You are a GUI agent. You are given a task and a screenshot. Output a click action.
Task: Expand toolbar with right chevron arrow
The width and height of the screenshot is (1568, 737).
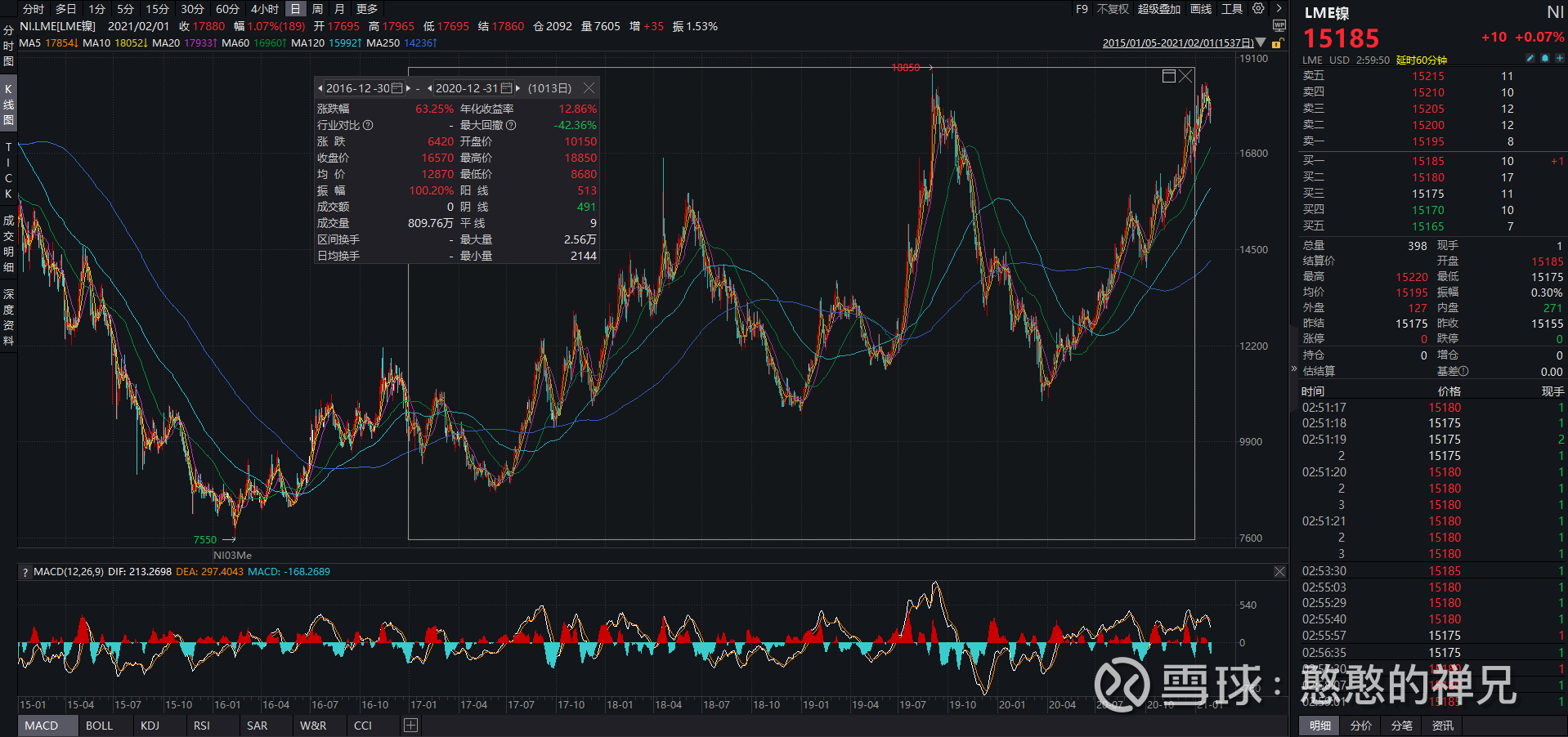[x=1279, y=9]
